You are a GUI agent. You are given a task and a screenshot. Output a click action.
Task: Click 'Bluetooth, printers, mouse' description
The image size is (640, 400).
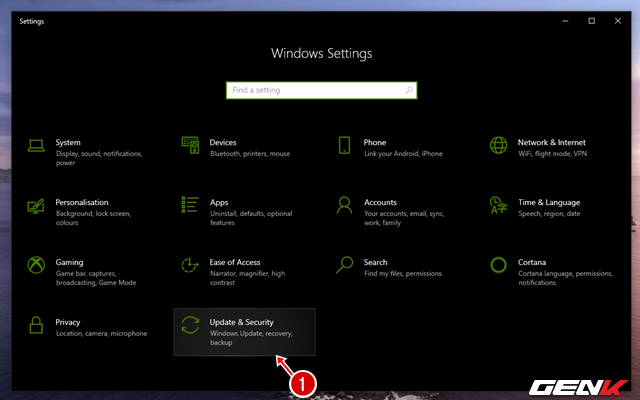click(250, 154)
